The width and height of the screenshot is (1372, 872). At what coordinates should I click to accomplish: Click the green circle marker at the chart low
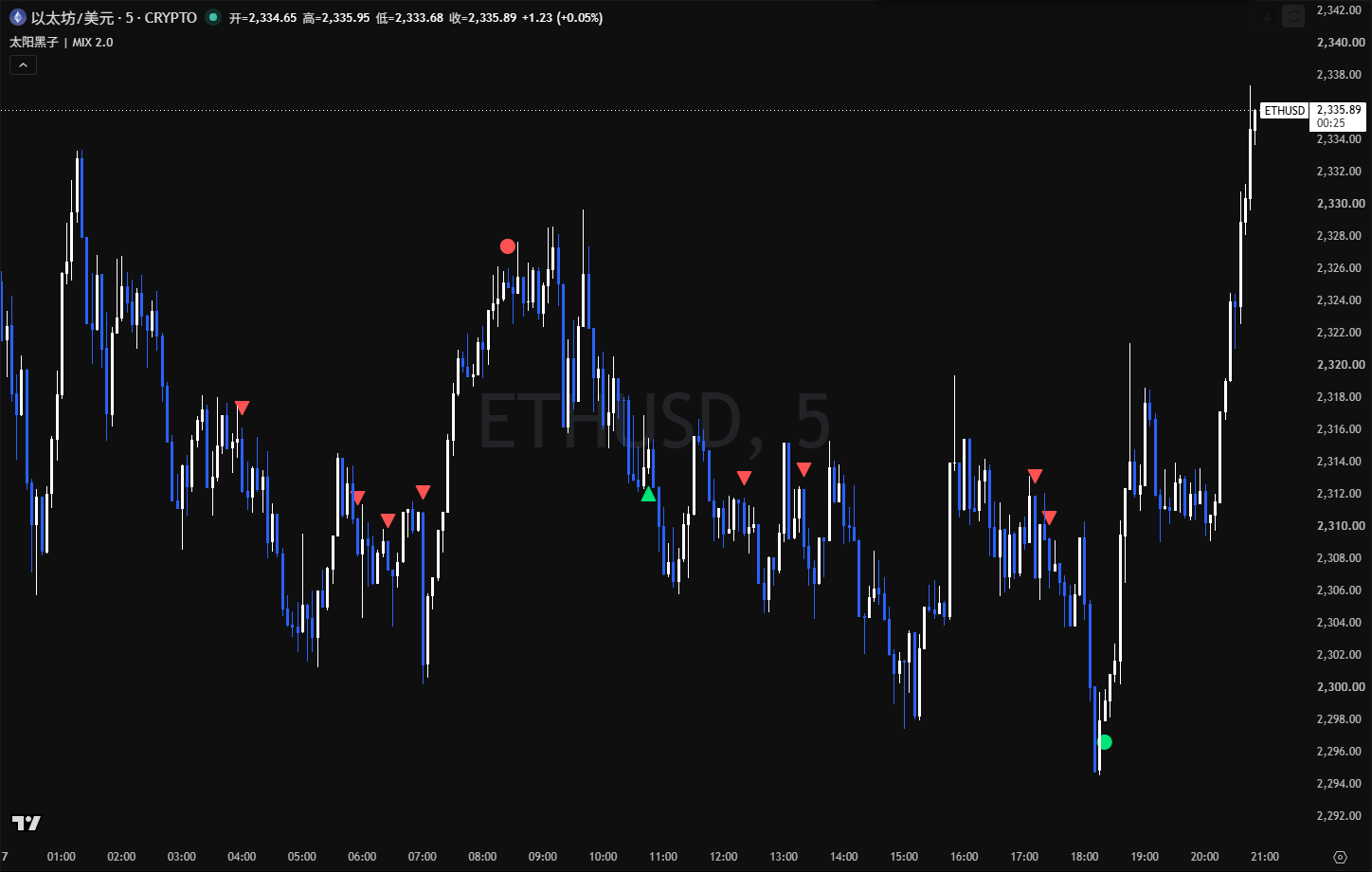coord(1104,742)
